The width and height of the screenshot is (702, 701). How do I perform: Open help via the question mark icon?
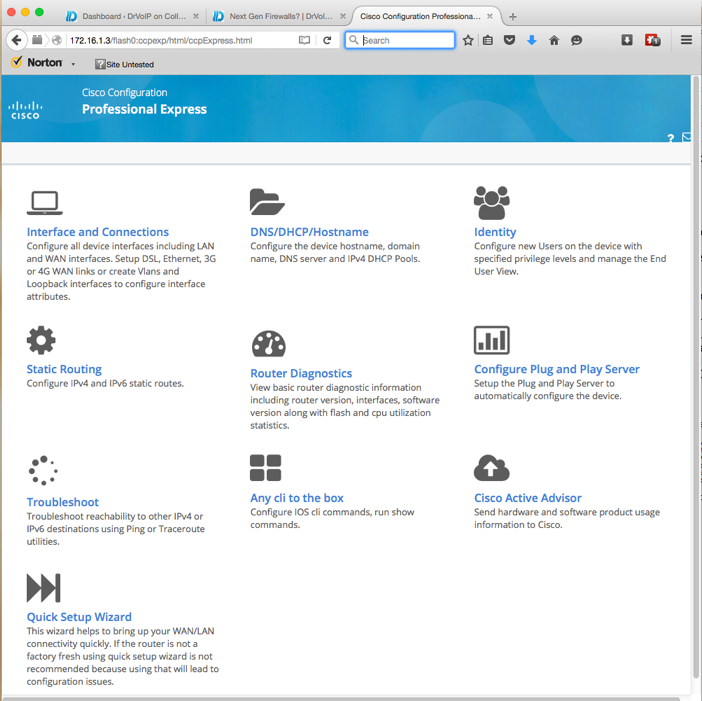[x=670, y=138]
